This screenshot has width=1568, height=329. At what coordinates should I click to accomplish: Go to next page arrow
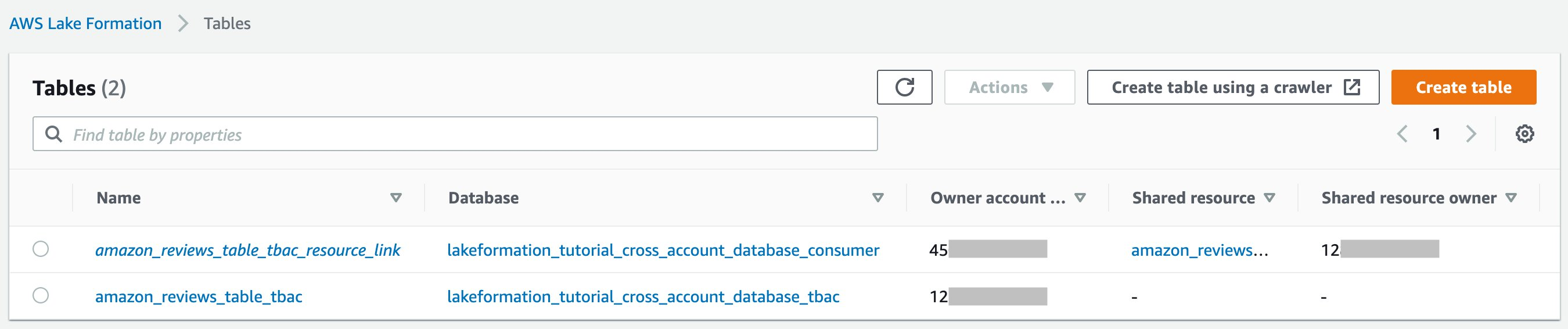click(x=1470, y=134)
